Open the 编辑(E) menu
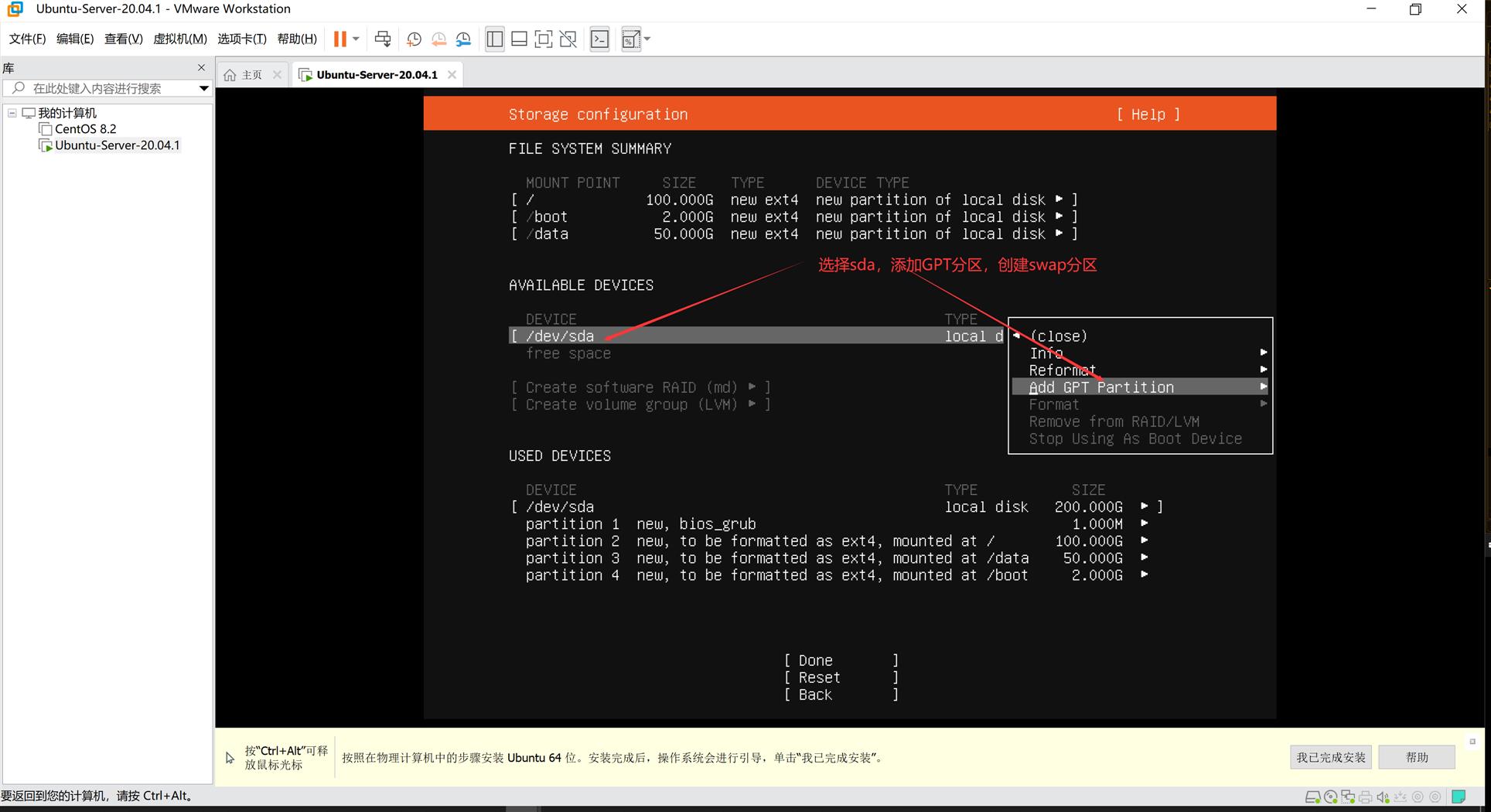The image size is (1491, 812). click(x=75, y=39)
